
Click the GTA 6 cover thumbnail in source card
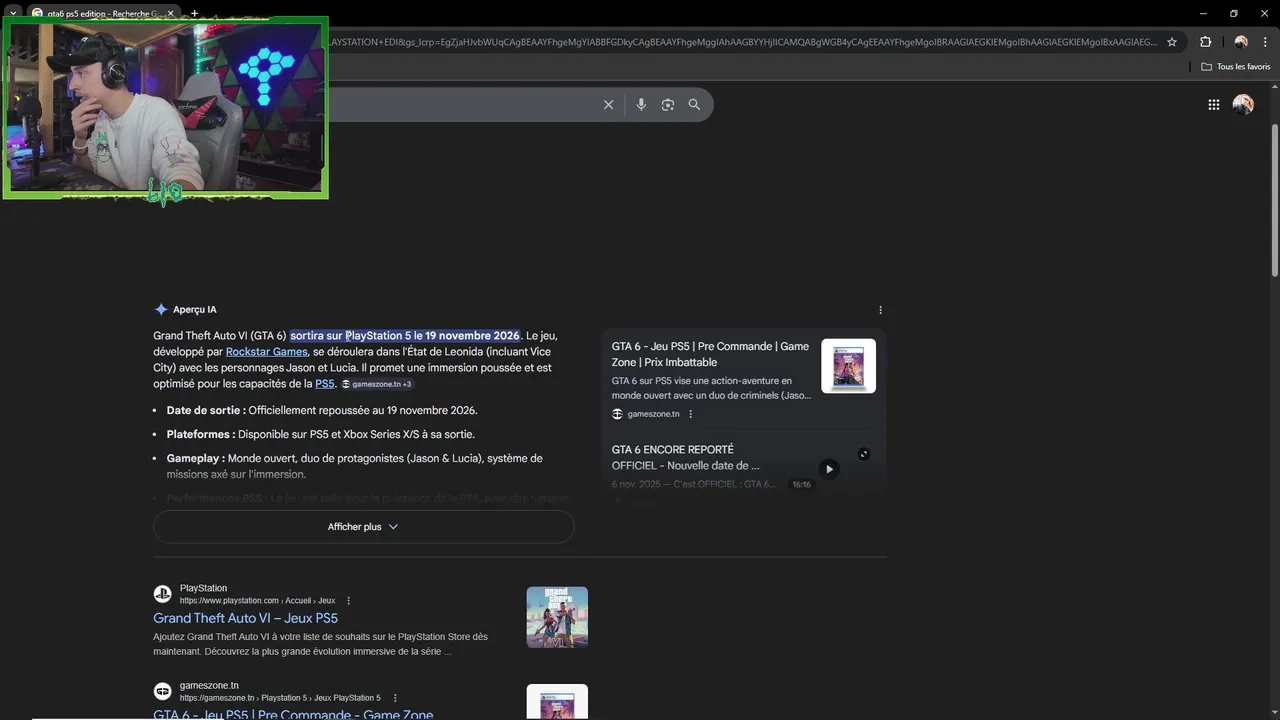click(x=848, y=366)
